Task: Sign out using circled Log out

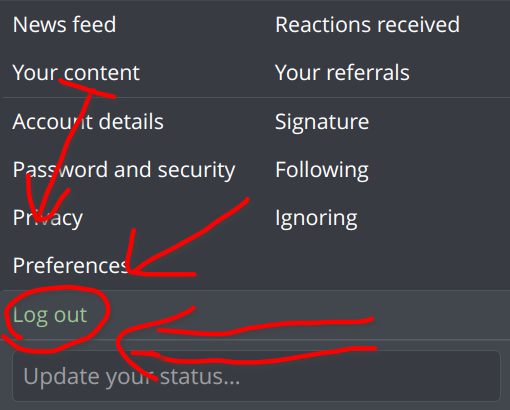Action: click(x=50, y=315)
